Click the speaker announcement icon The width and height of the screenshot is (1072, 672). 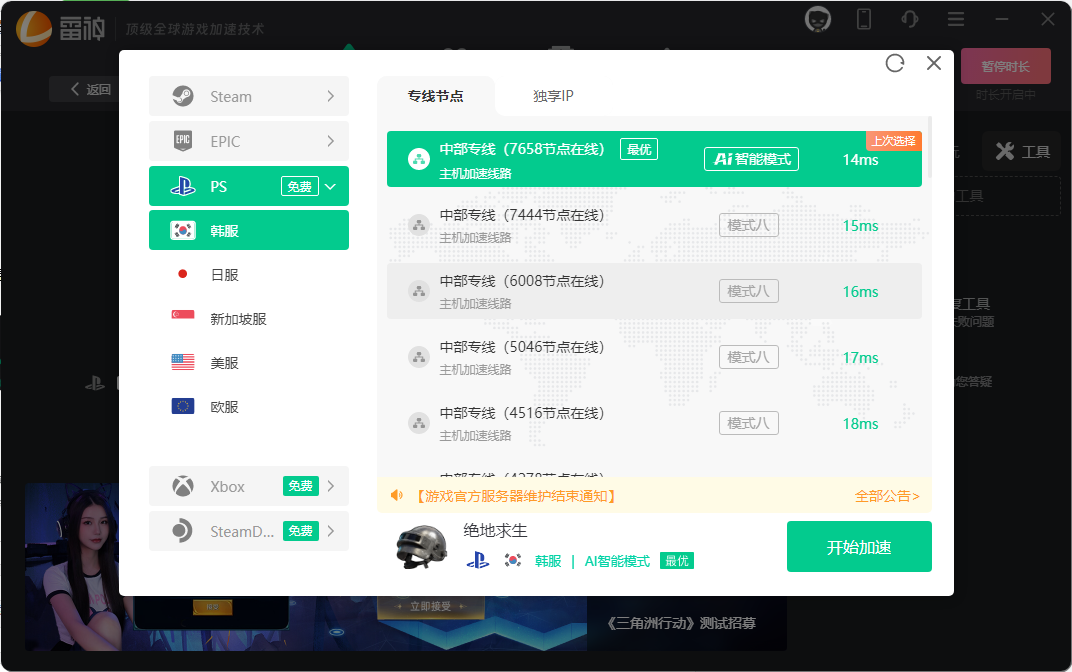tap(397, 495)
